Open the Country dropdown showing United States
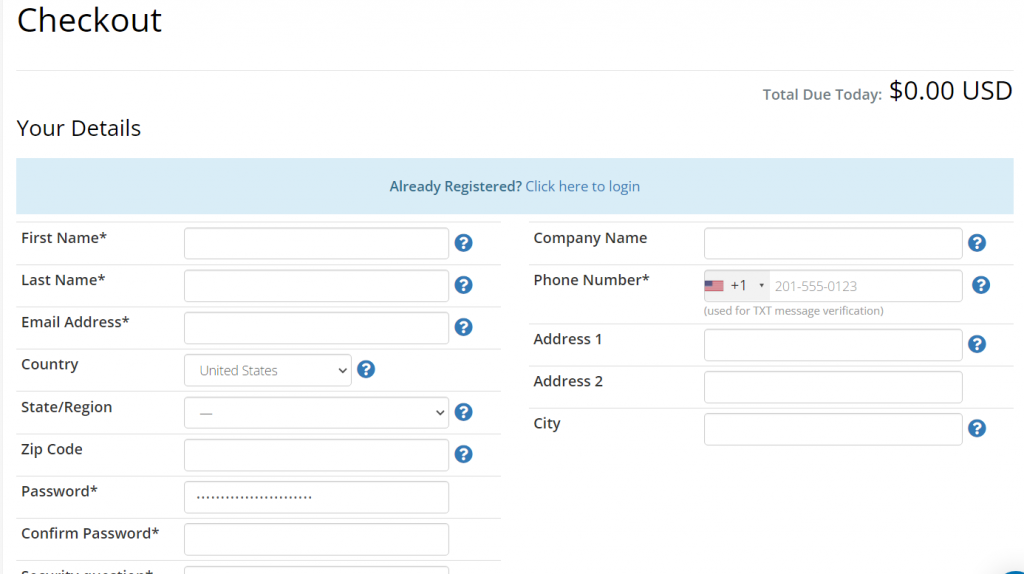This screenshot has width=1024, height=574. [268, 370]
